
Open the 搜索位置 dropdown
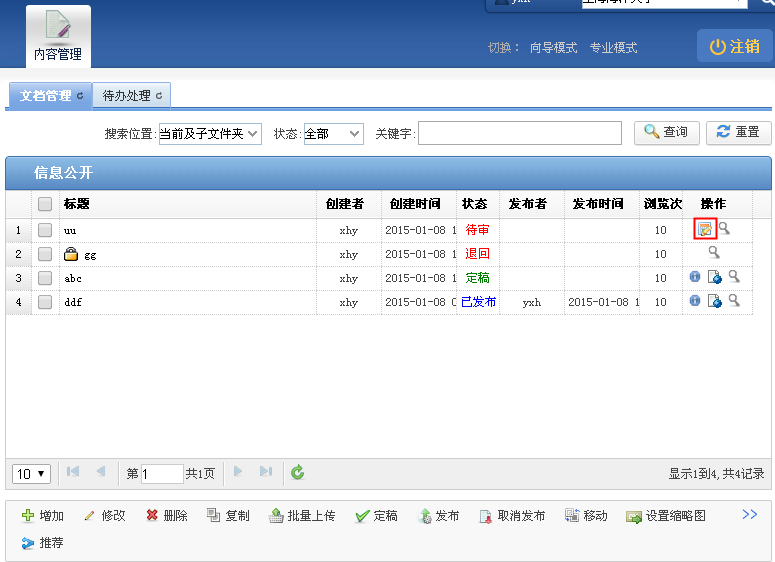tap(210, 133)
